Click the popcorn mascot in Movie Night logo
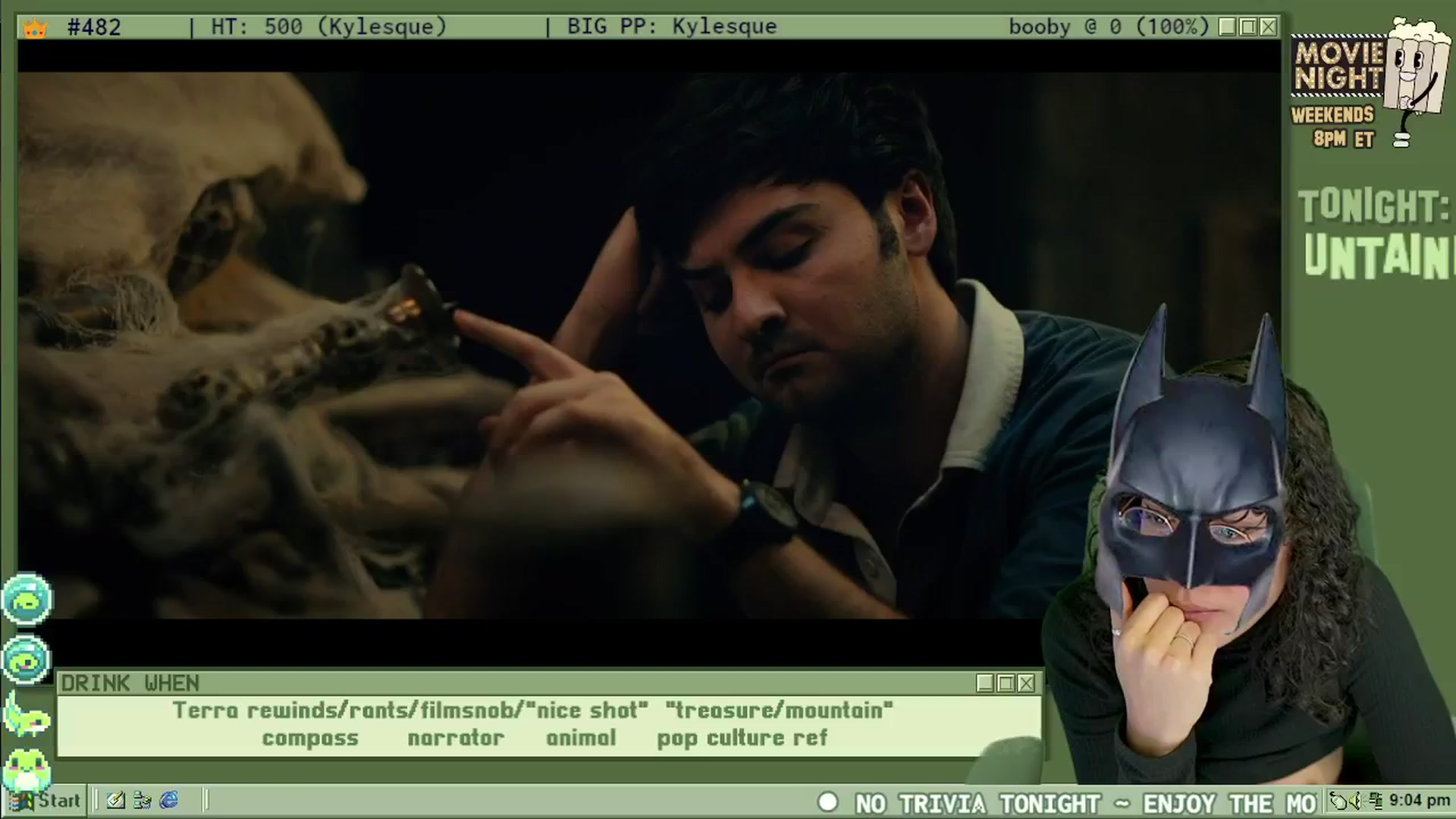1456x819 pixels. [1415, 80]
